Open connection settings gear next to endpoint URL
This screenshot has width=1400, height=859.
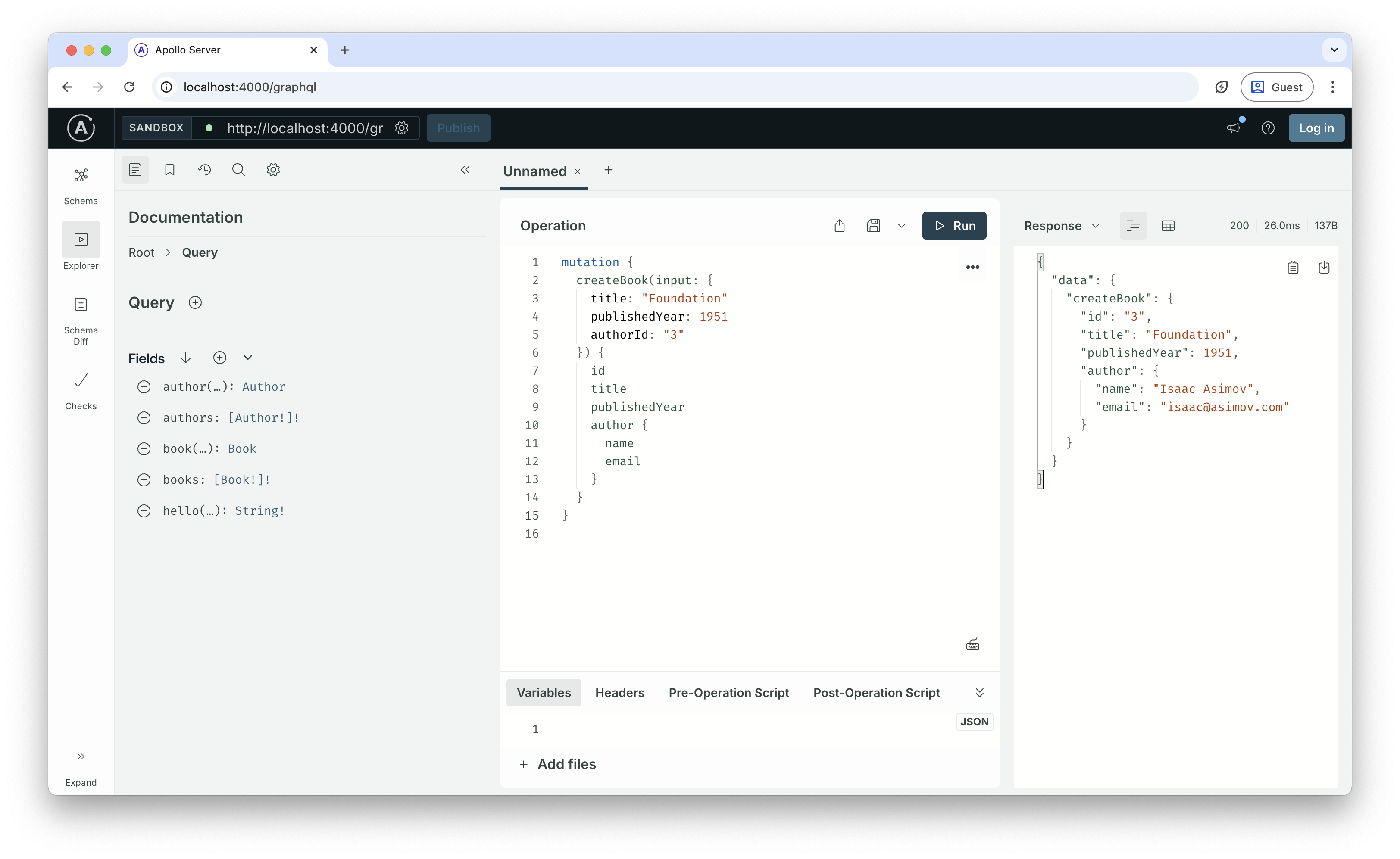(x=402, y=128)
